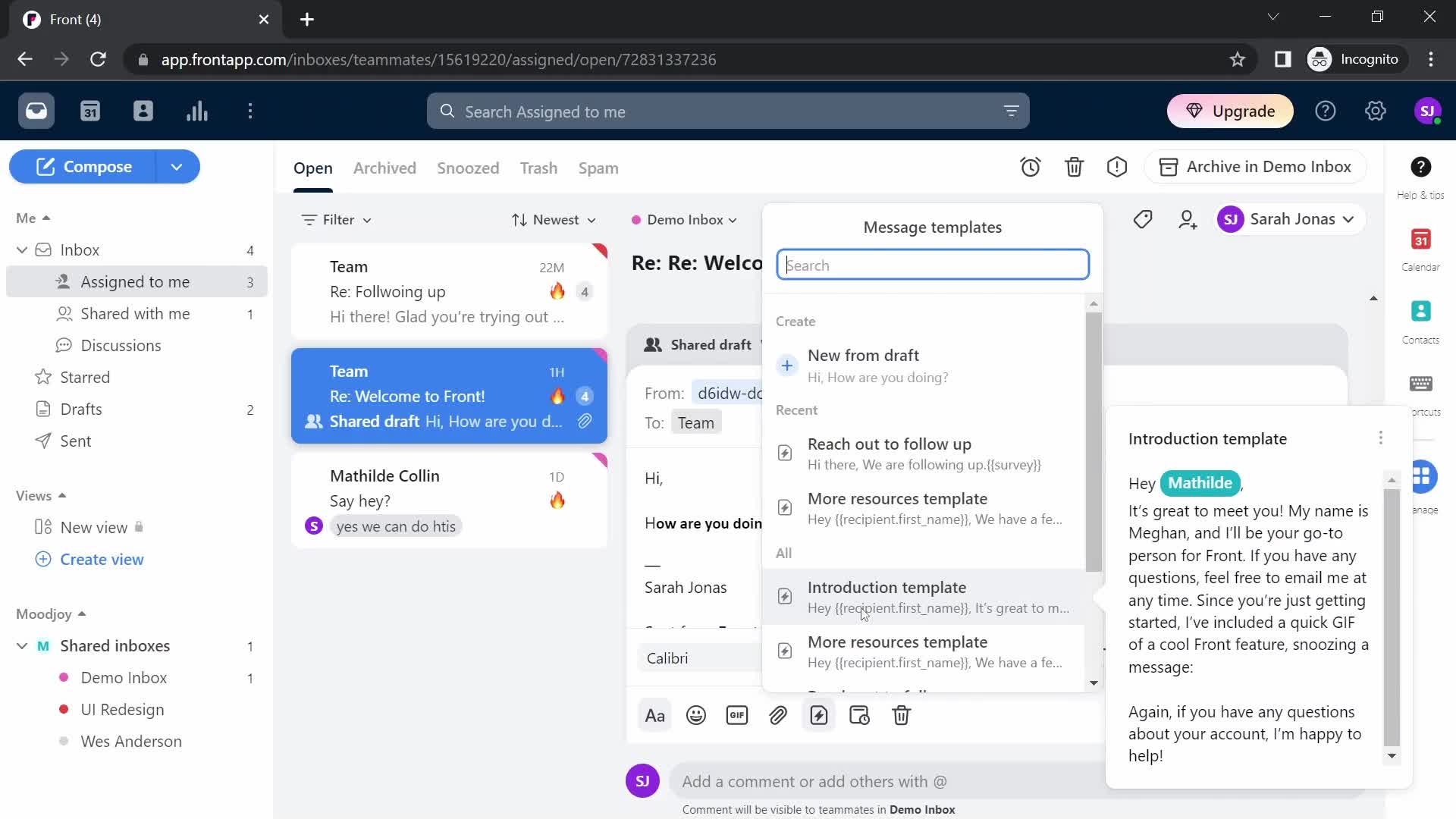Click Archive in Demo Inbox
This screenshot has width=1456, height=819.
[1256, 167]
